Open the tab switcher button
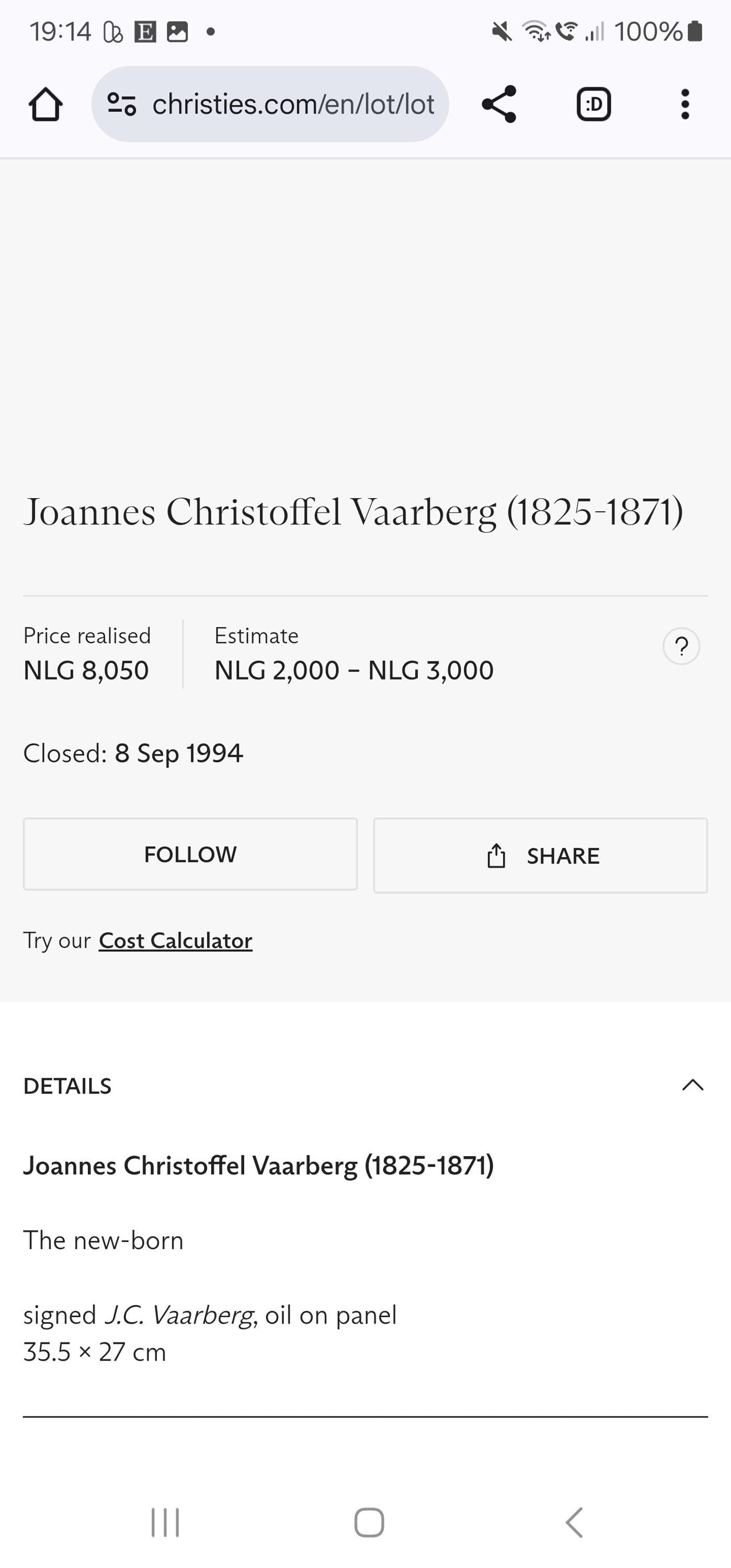Image resolution: width=731 pixels, height=1568 pixels. coord(593,104)
